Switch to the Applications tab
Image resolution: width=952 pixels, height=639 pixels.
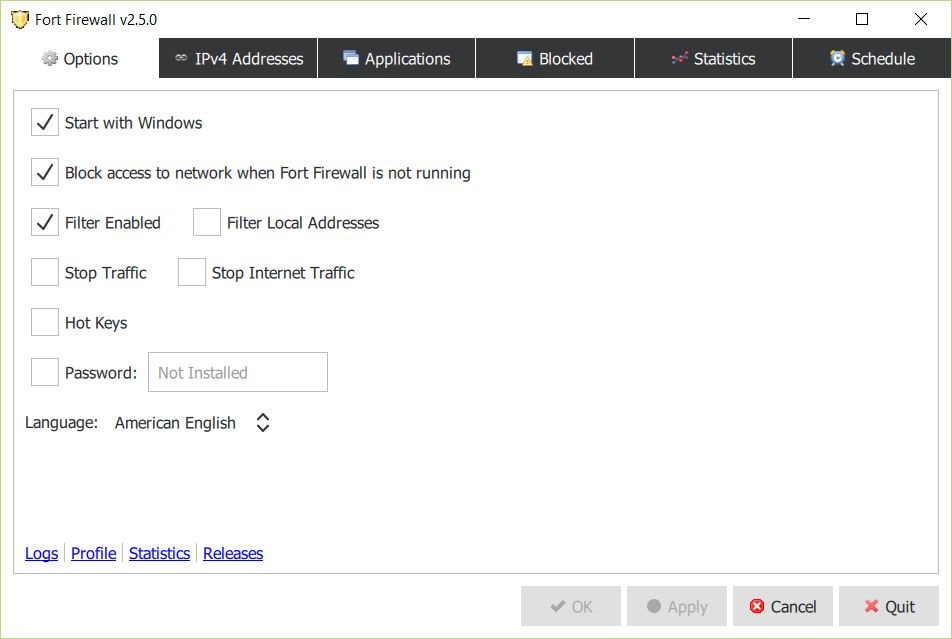click(397, 59)
